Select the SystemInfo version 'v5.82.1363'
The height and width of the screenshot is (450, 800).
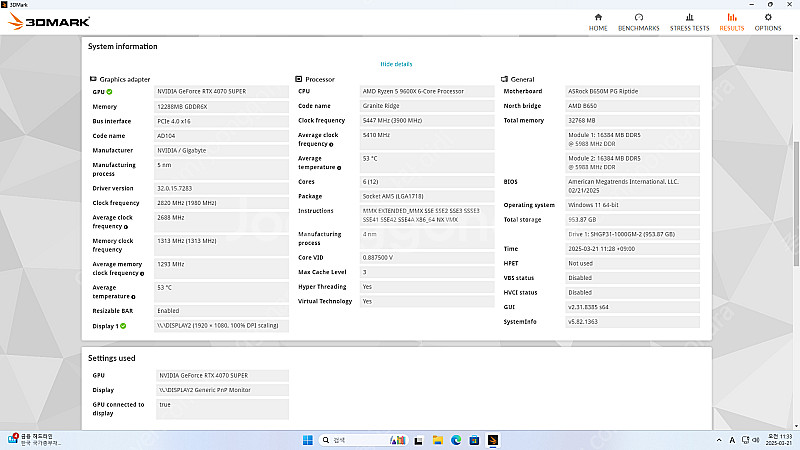[633, 322]
